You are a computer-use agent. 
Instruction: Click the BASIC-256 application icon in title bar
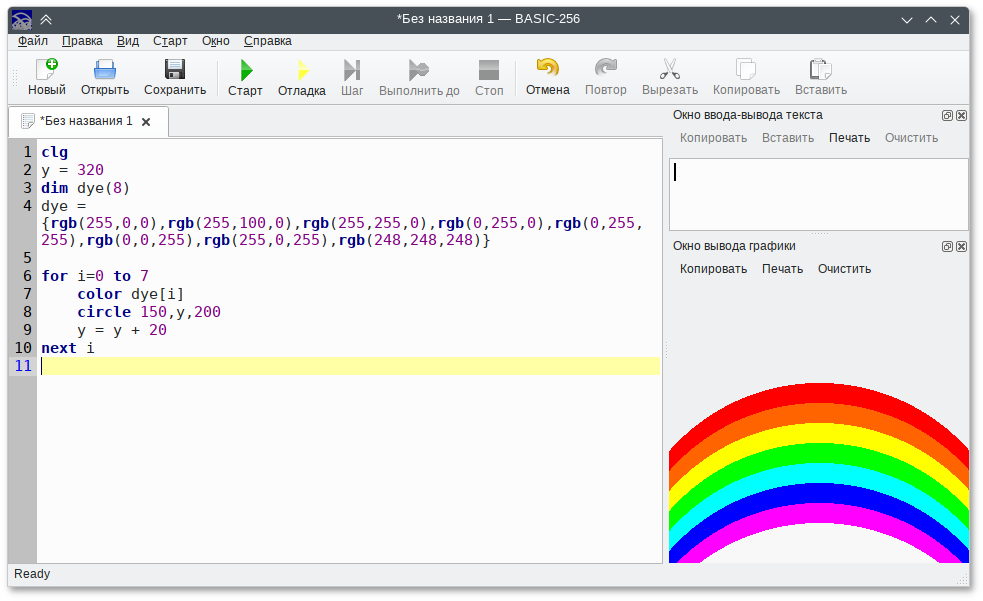22,19
